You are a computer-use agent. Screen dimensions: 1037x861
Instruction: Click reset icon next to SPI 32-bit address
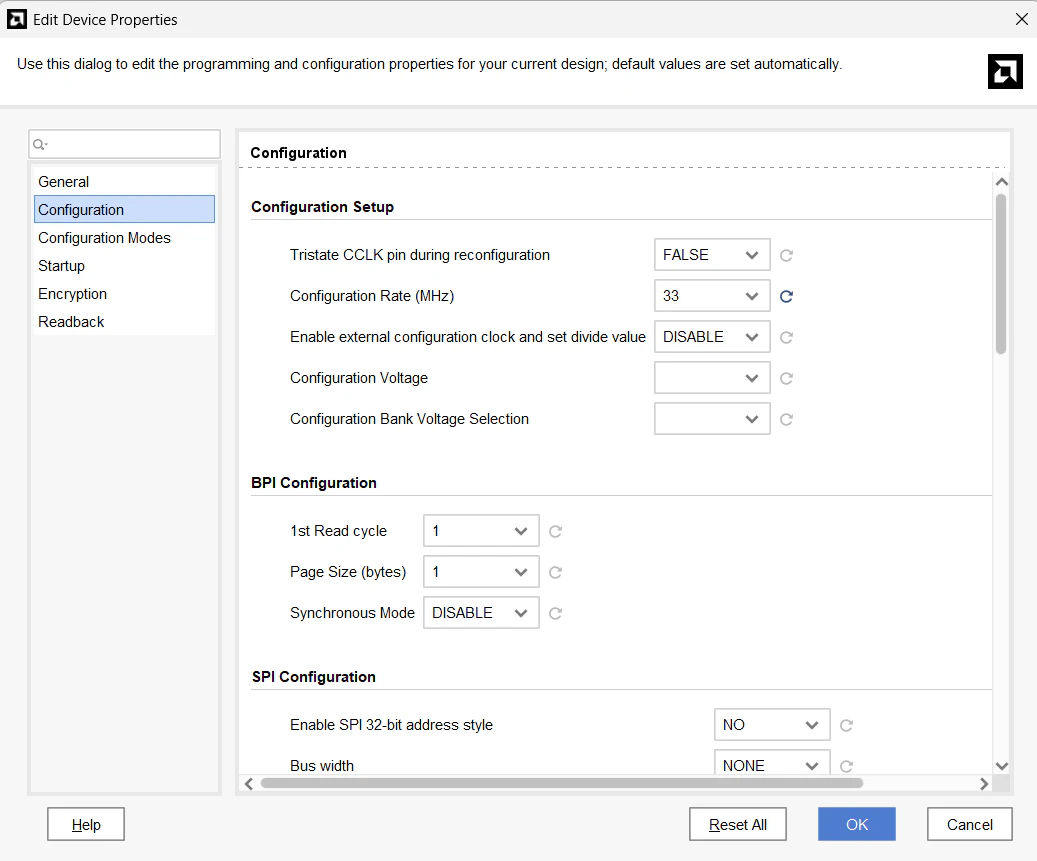(x=846, y=725)
